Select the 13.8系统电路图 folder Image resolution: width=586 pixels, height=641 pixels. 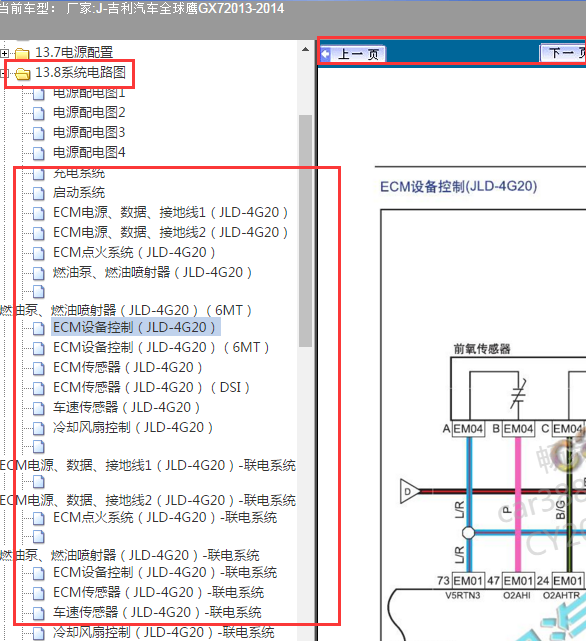pyautogui.click(x=81, y=72)
